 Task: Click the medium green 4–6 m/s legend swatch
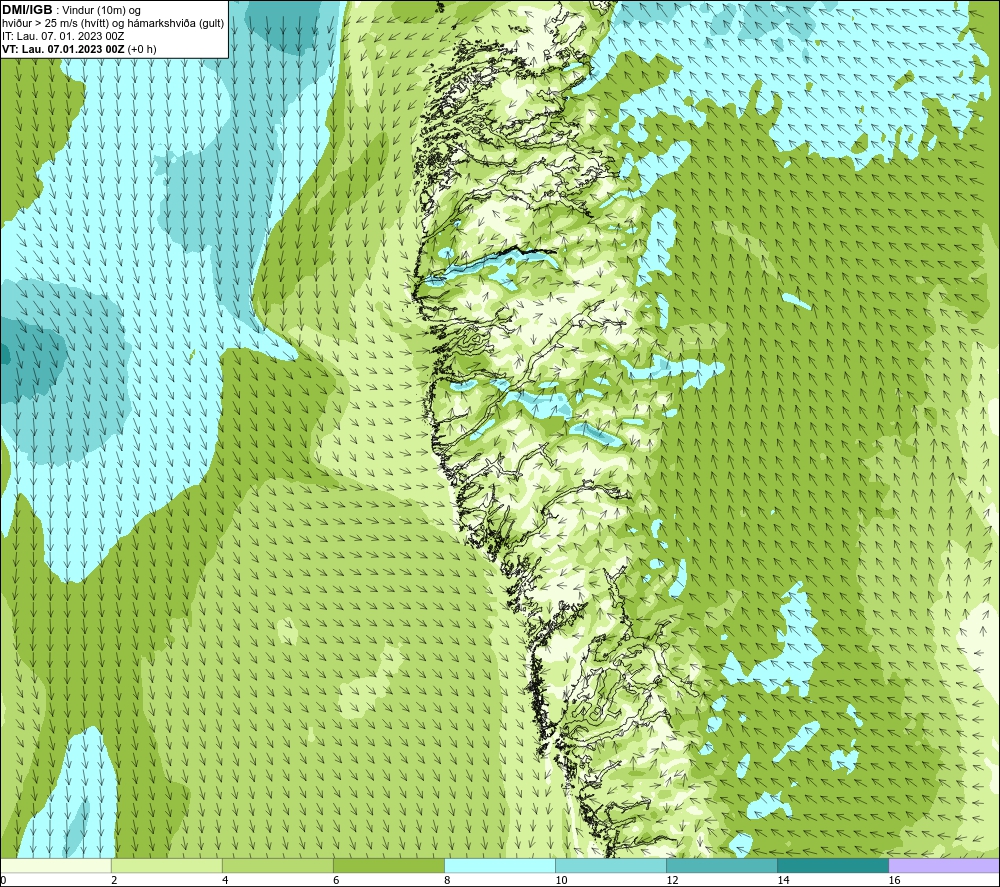tap(278, 865)
